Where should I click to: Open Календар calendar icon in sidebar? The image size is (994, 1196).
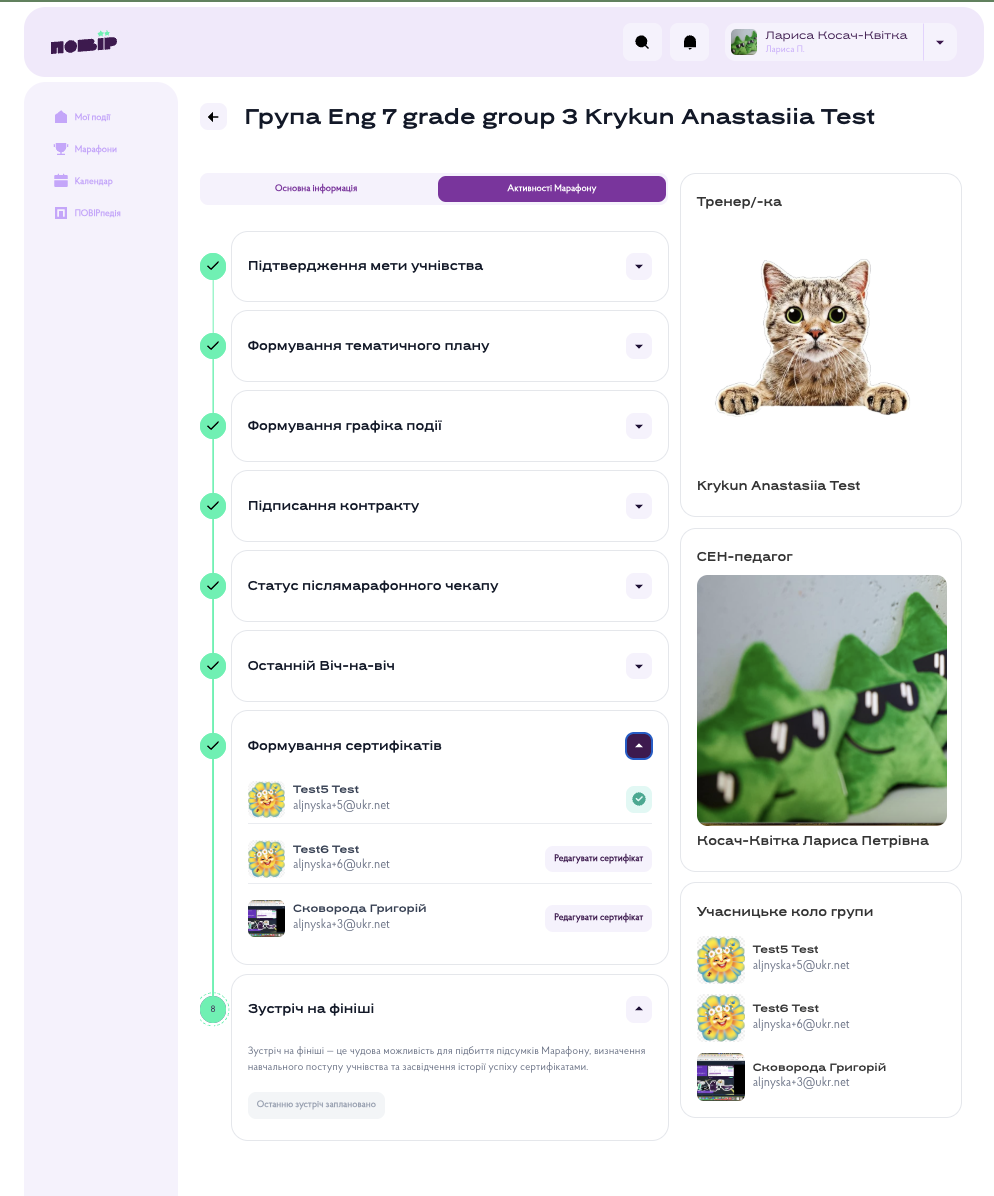pos(61,181)
